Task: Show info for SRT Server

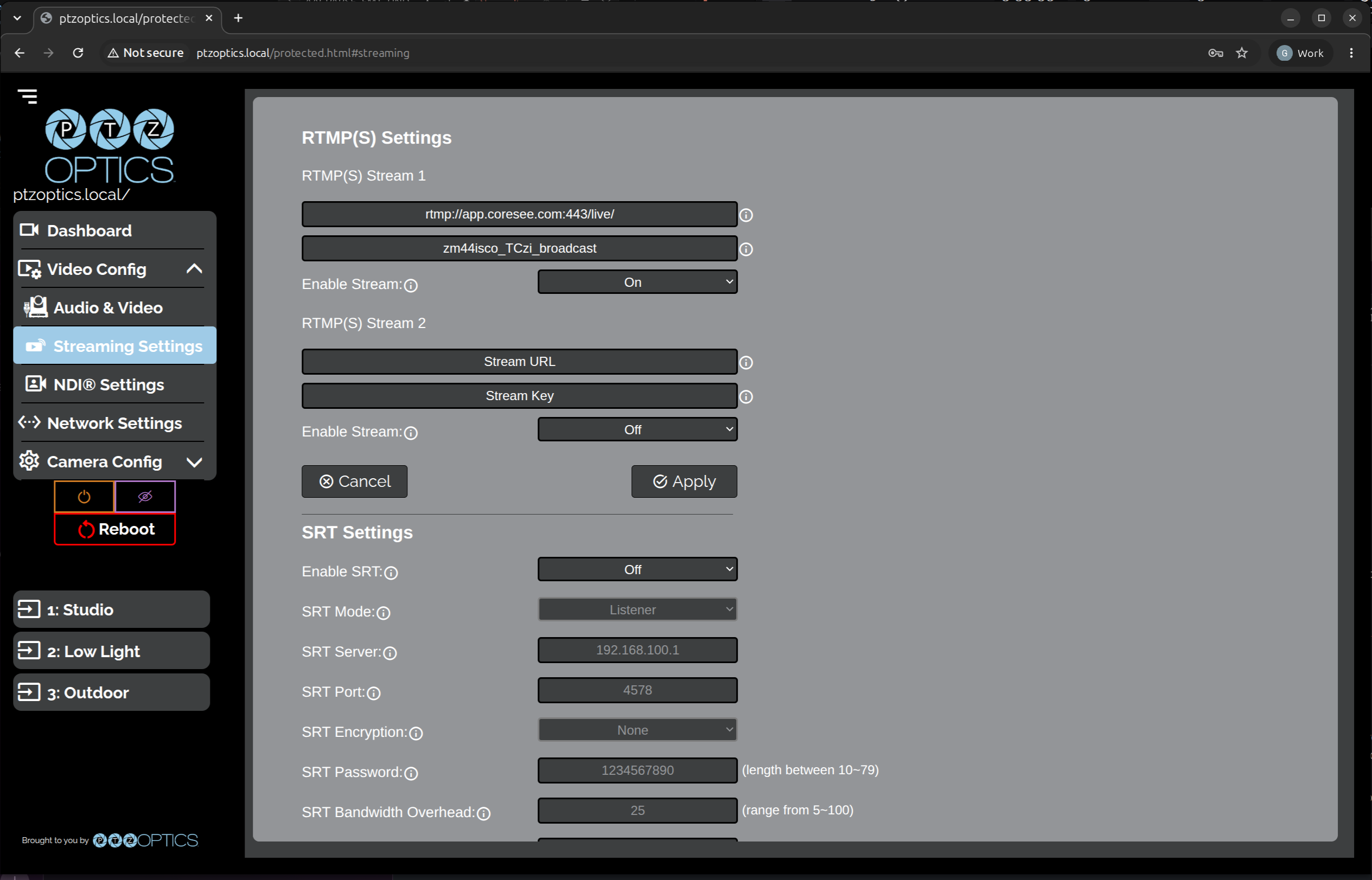Action: pyautogui.click(x=390, y=653)
